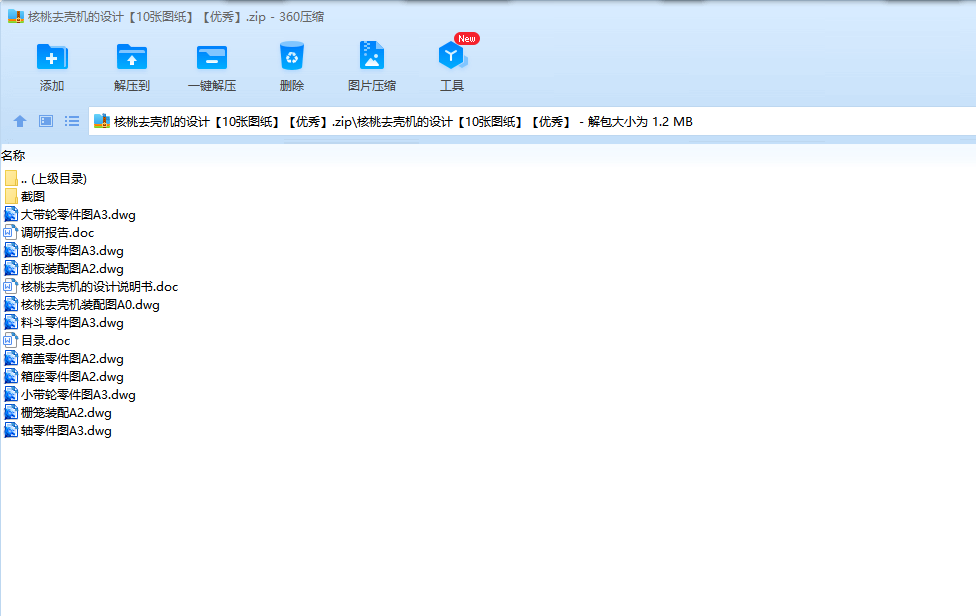
Task: Switch to the list view mode button
Action: (72, 121)
